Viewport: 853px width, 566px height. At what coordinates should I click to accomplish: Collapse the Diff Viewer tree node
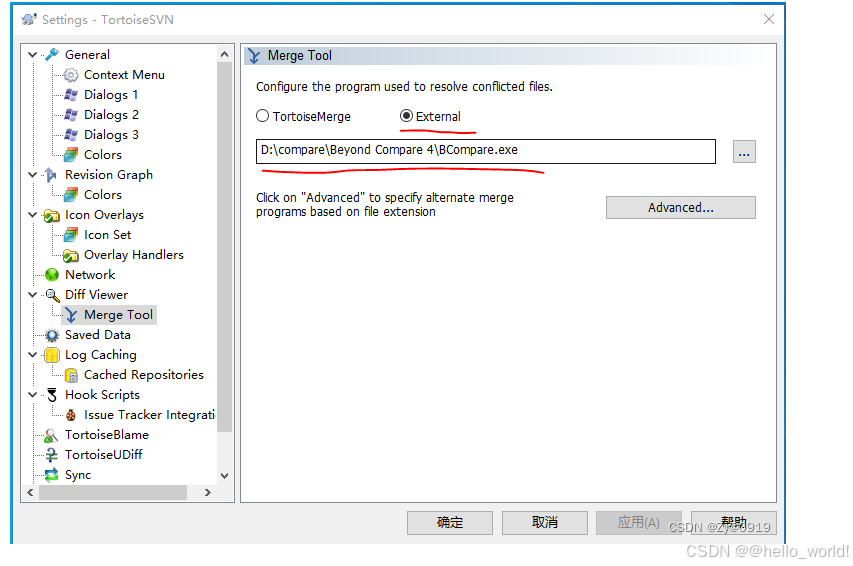[32, 295]
